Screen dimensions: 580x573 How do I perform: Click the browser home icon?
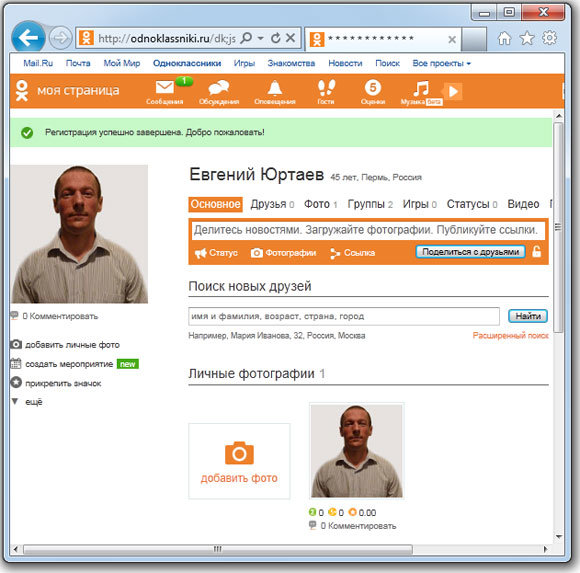504,38
